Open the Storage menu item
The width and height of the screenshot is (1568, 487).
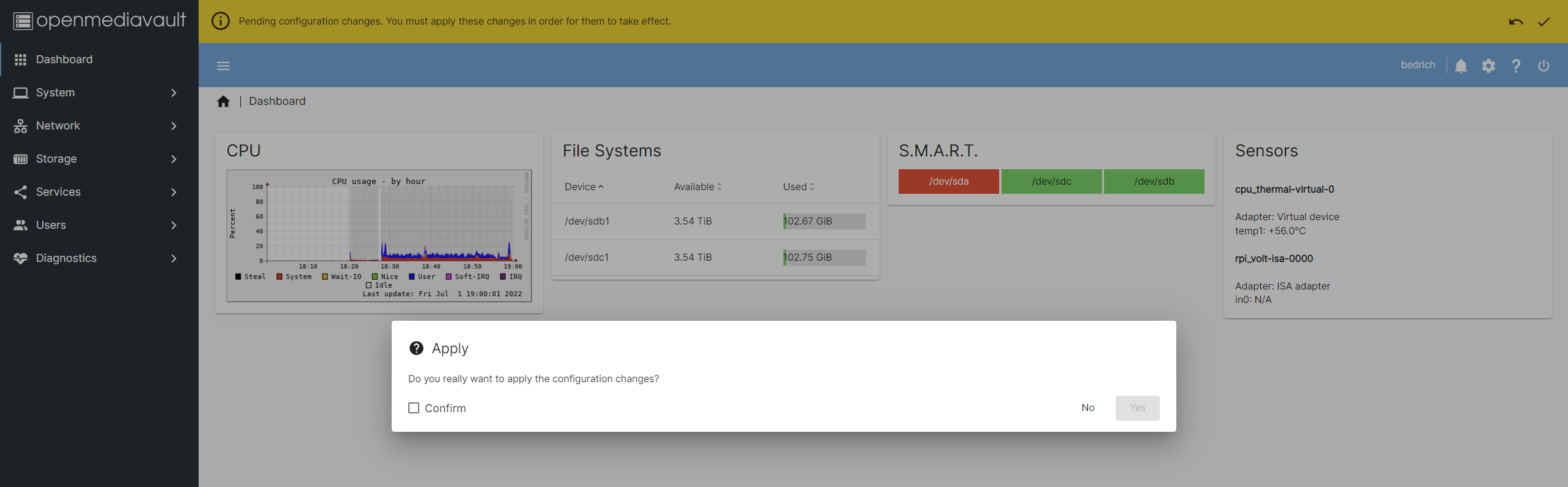click(99, 159)
